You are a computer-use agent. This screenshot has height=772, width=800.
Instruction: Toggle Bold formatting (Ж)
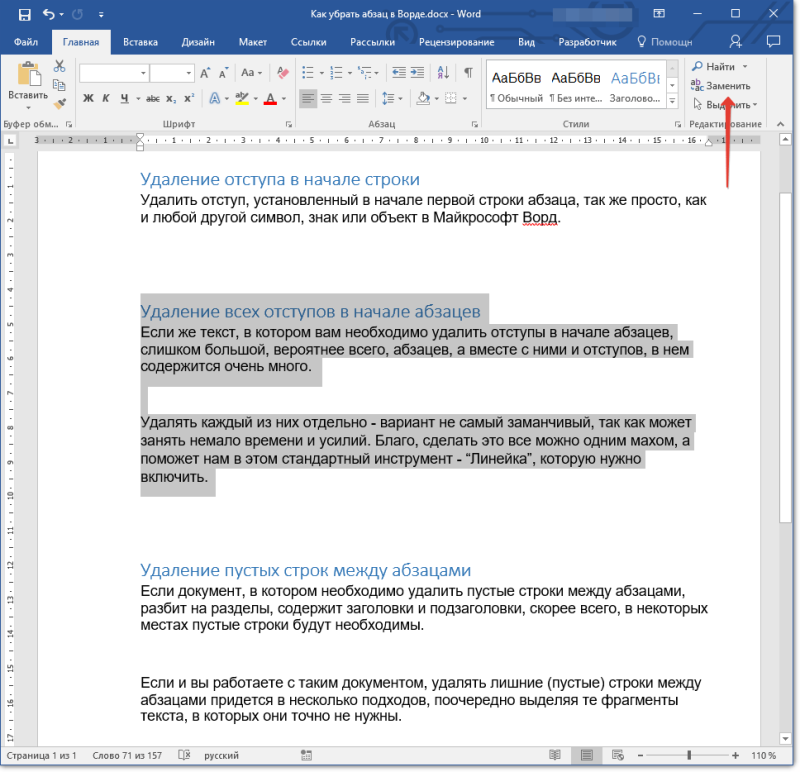(x=88, y=98)
